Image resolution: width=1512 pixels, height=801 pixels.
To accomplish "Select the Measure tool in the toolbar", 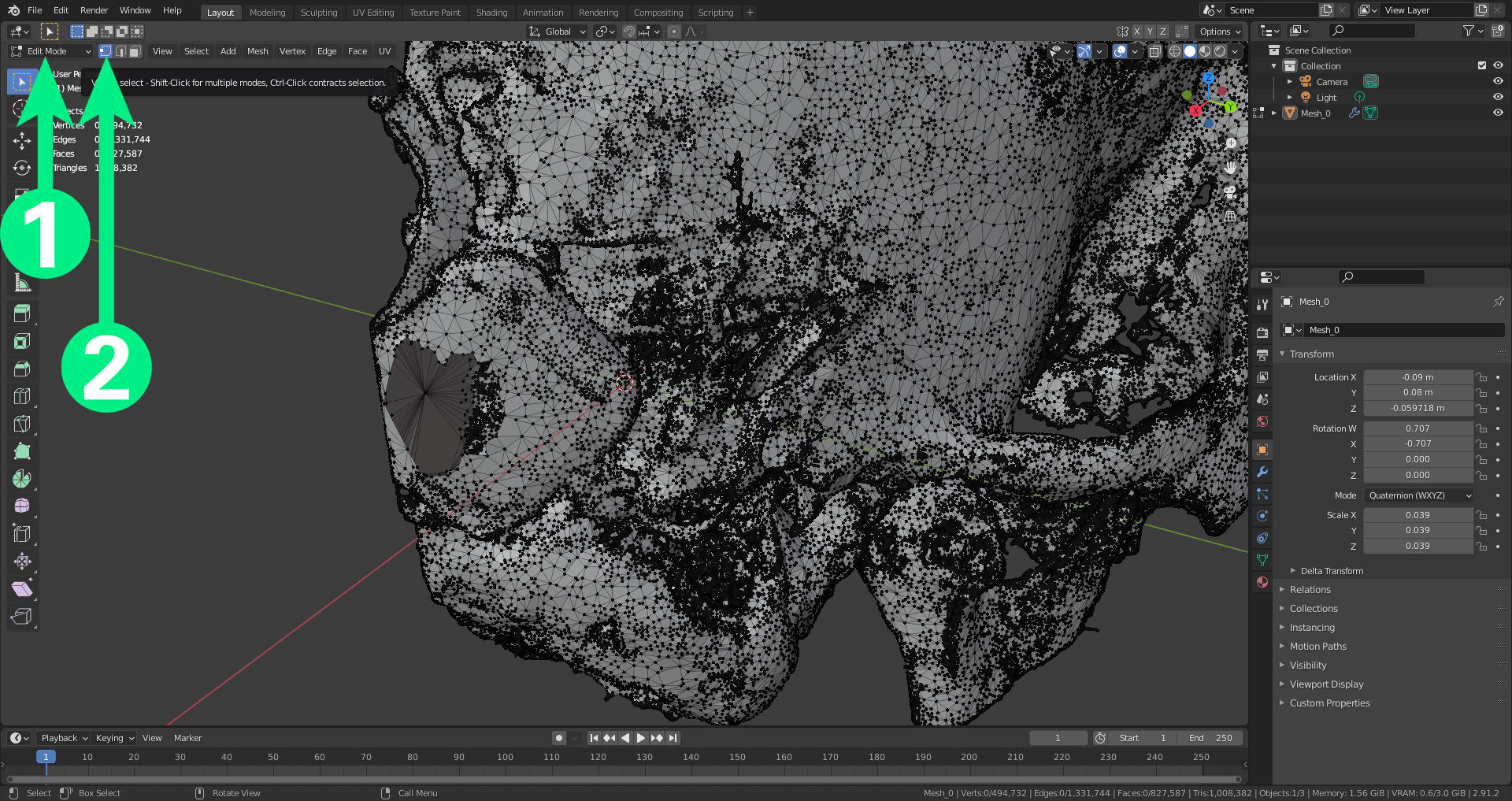I will (22, 284).
